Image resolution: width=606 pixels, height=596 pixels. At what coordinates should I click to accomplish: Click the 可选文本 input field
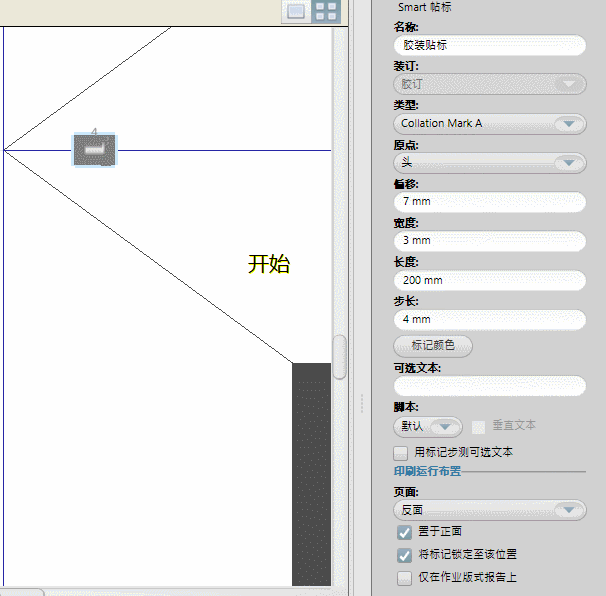click(490, 386)
